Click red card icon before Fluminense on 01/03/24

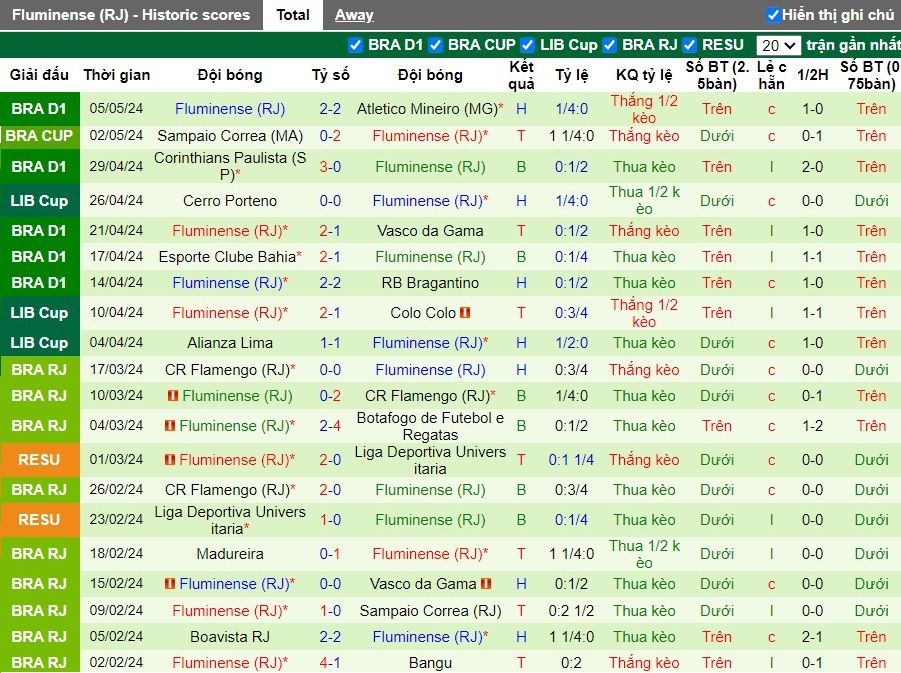click(x=170, y=459)
